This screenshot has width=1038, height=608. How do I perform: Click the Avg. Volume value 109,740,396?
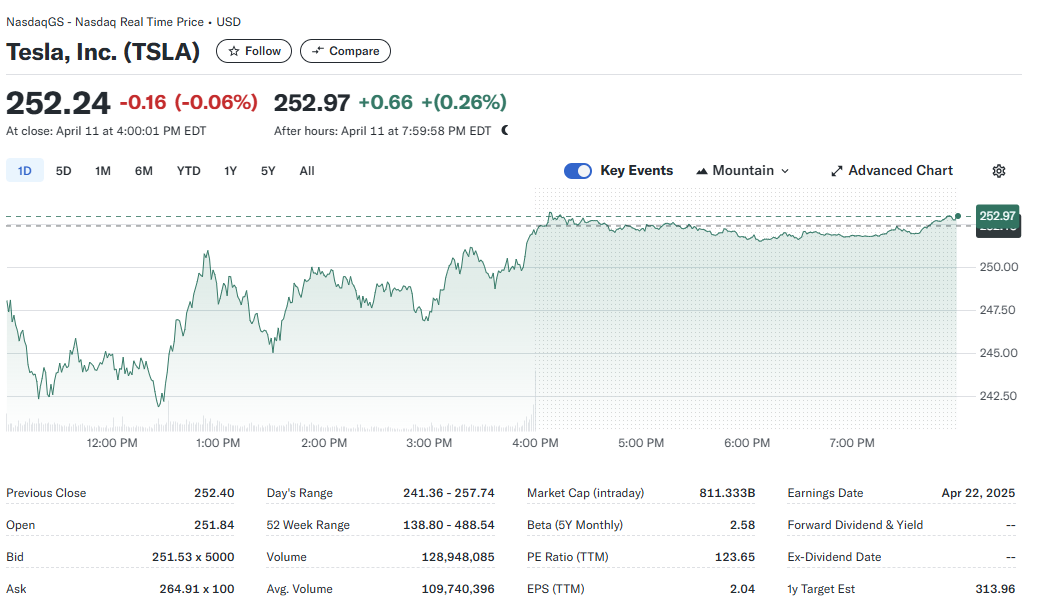click(458, 589)
